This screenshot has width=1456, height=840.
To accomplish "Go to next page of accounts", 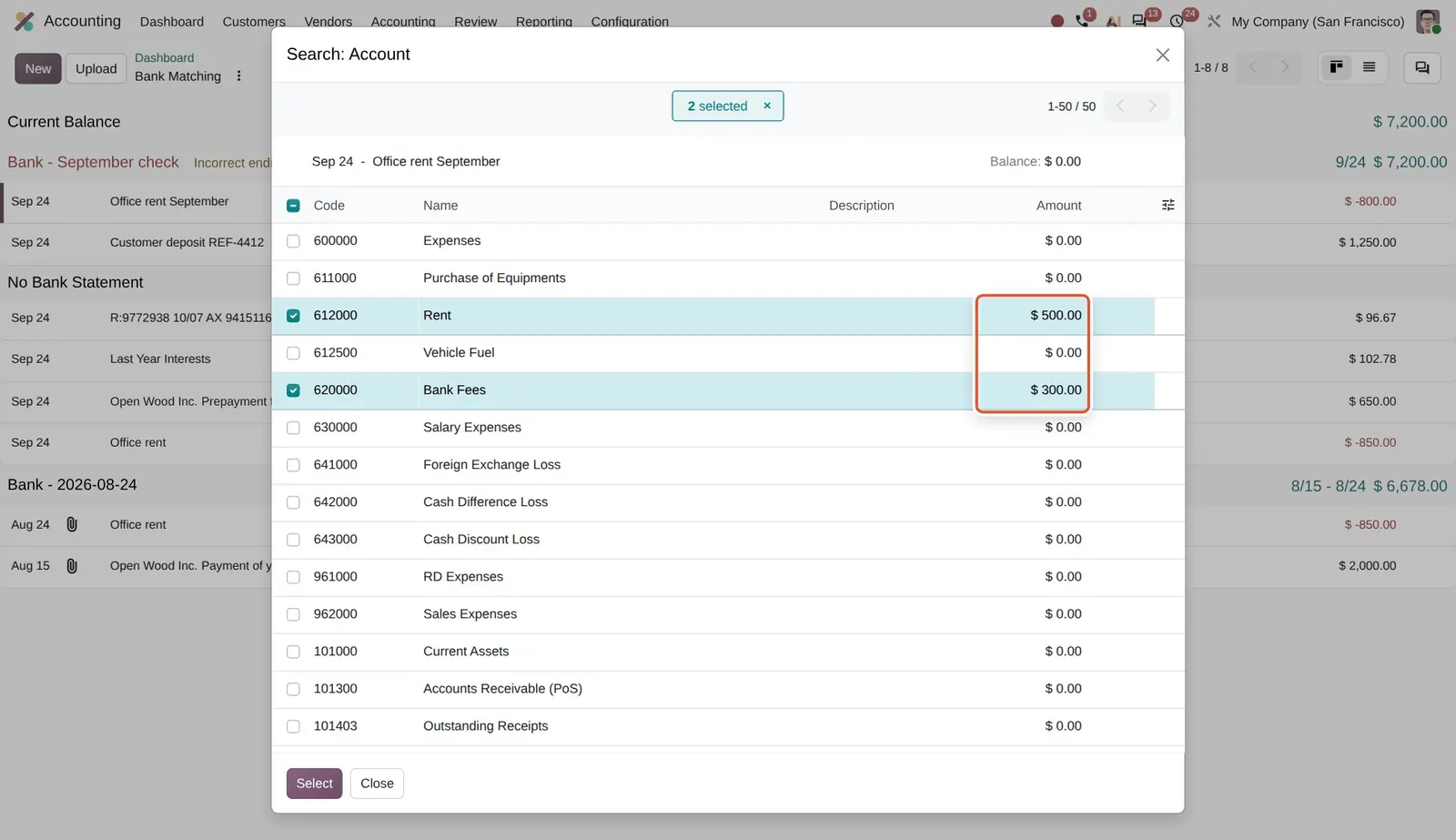I will coord(1153,106).
